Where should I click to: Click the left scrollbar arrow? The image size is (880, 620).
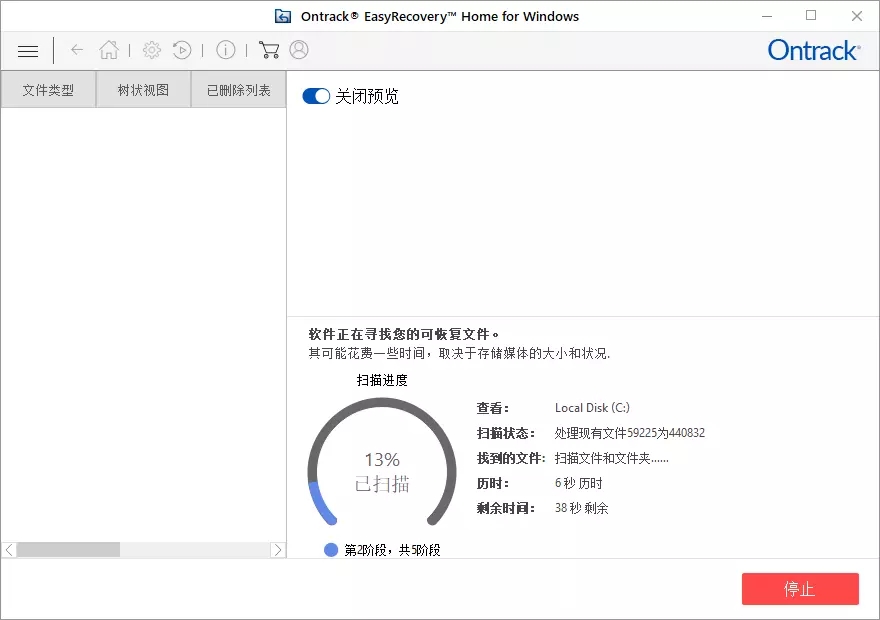[x=9, y=550]
